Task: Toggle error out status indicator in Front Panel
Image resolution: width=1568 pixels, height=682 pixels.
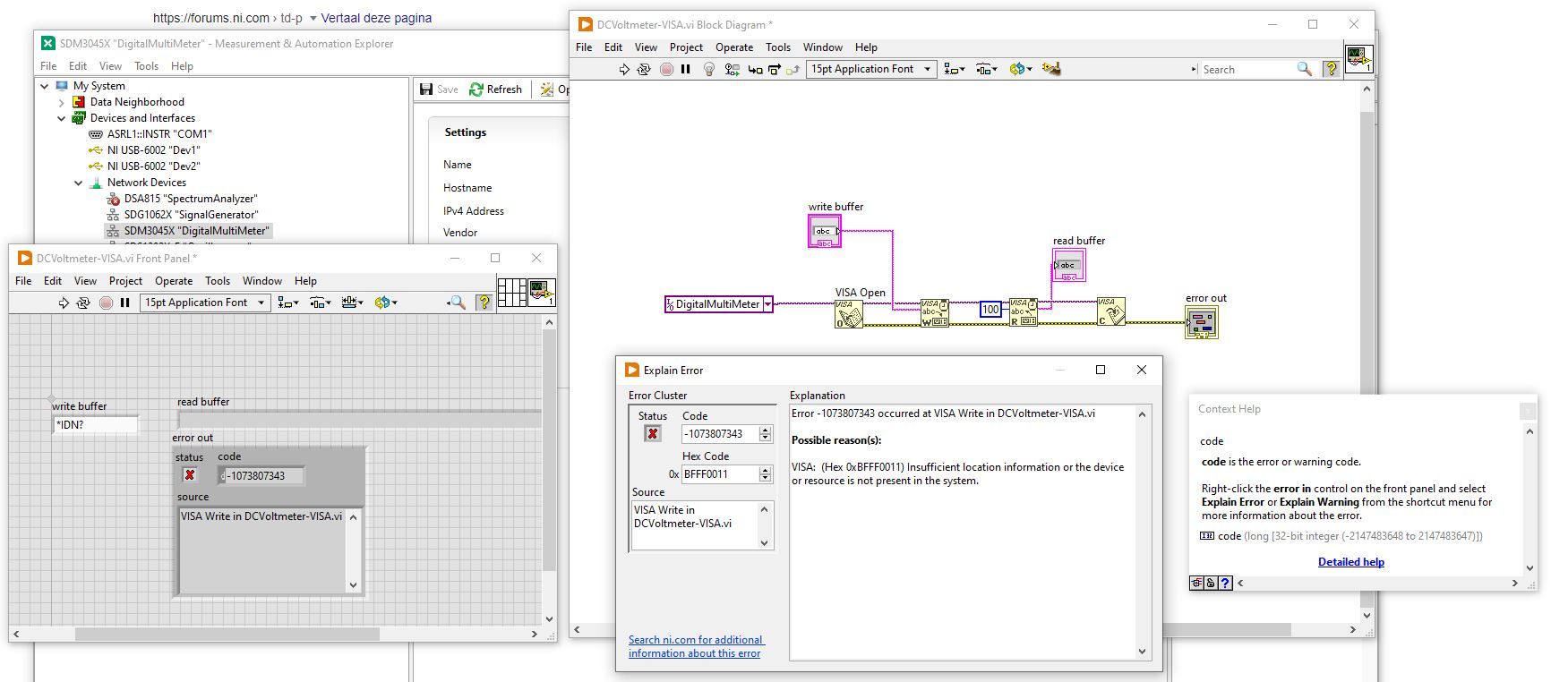Action: click(190, 475)
